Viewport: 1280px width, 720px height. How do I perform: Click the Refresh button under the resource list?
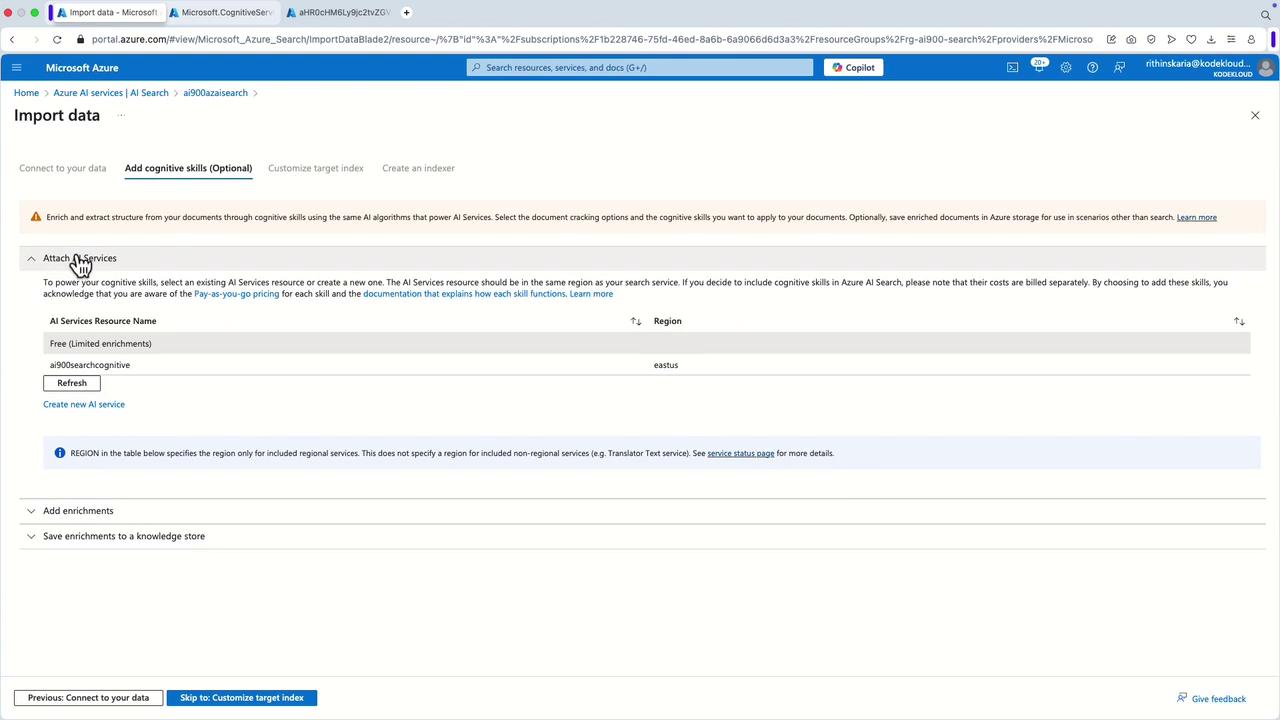(x=72, y=383)
